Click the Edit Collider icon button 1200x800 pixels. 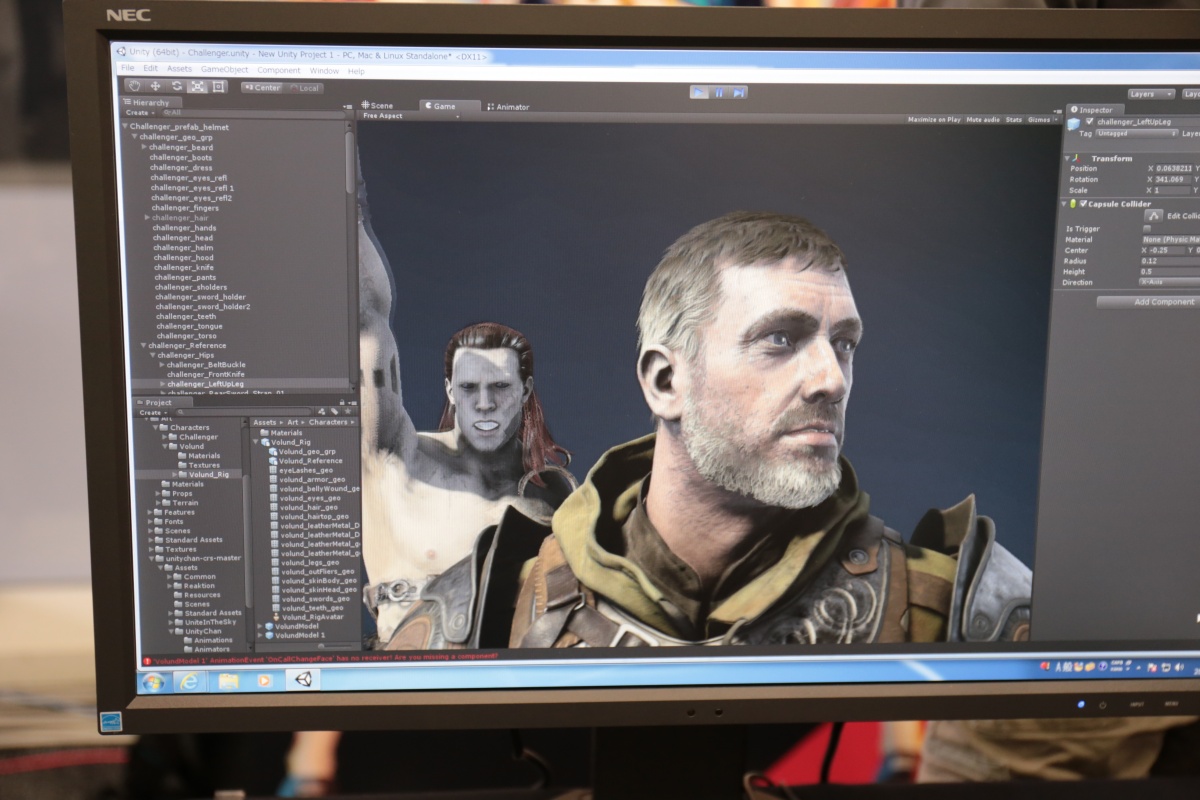coord(1153,215)
